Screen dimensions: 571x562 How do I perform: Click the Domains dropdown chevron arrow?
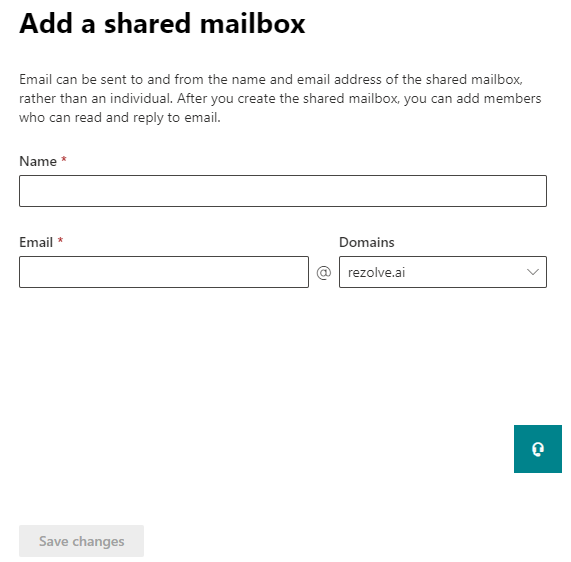[532, 272]
